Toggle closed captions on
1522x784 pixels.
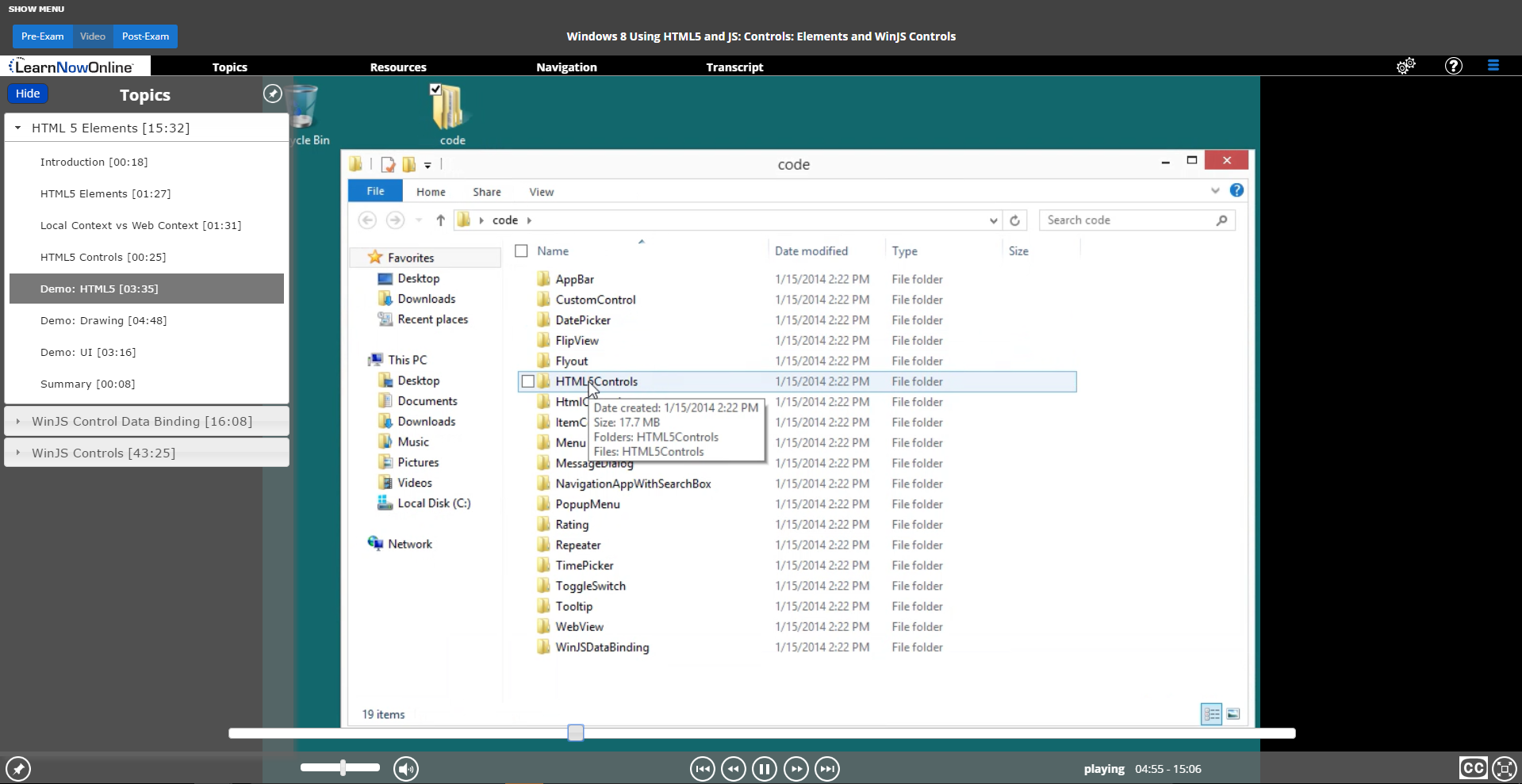[x=1473, y=768]
